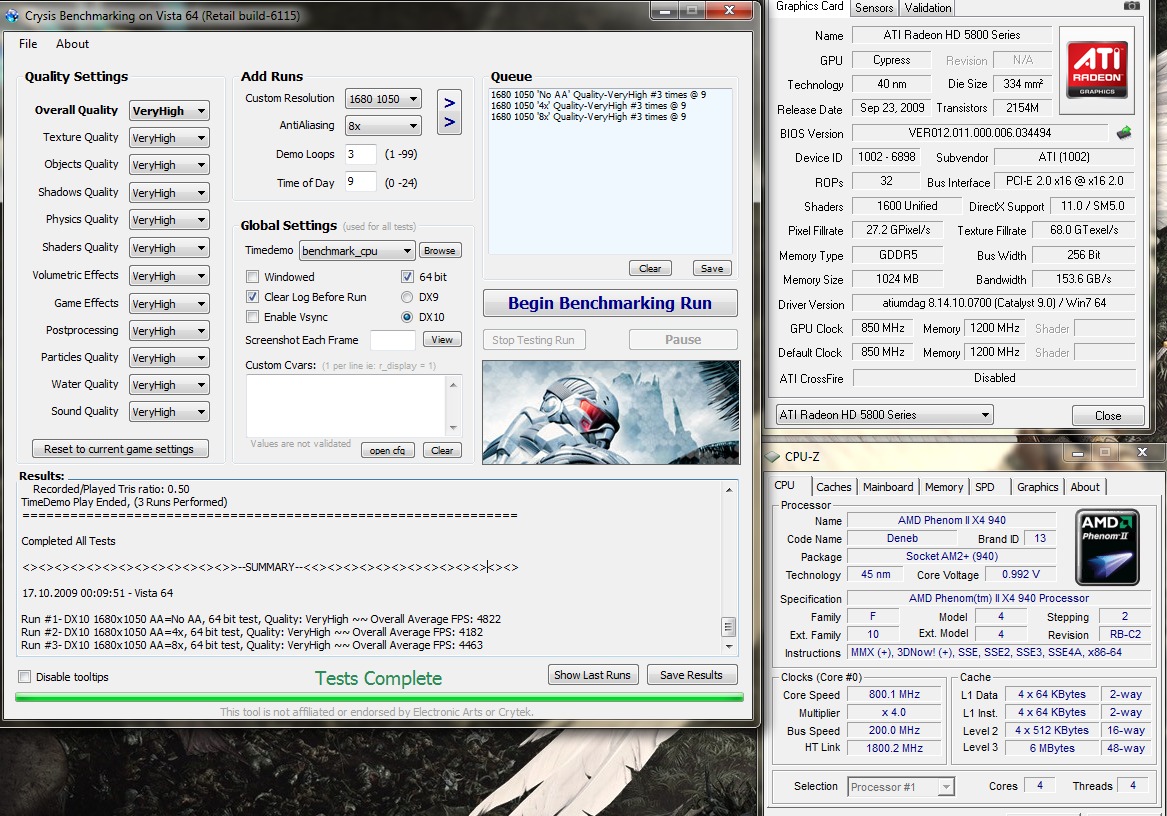
Task: Click Results log scrollbar down arrow
Action: tap(729, 647)
